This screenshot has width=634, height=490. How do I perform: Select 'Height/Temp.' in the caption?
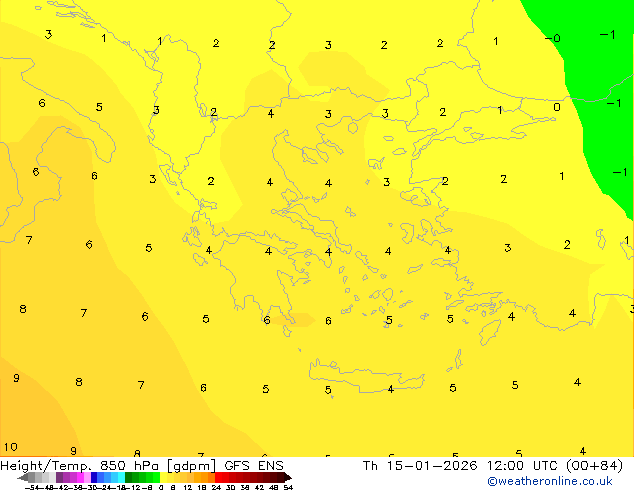(46, 465)
